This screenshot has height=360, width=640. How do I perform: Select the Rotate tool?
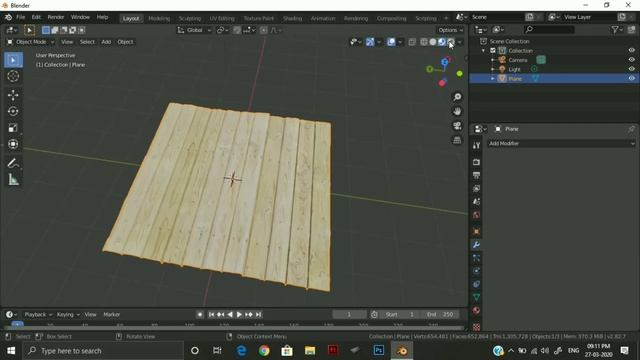(x=13, y=111)
